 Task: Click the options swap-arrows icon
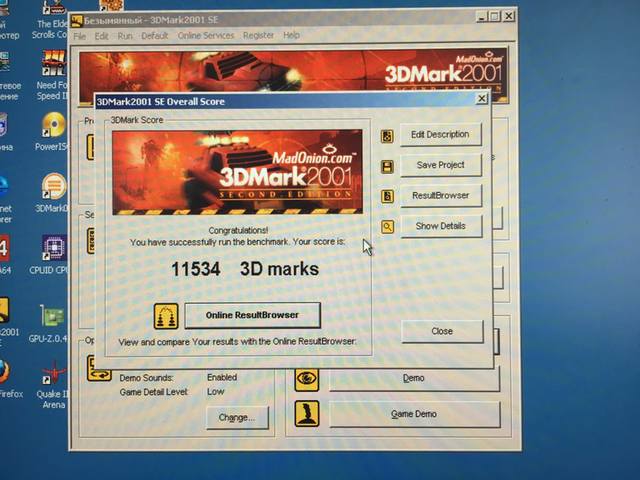pos(99,368)
